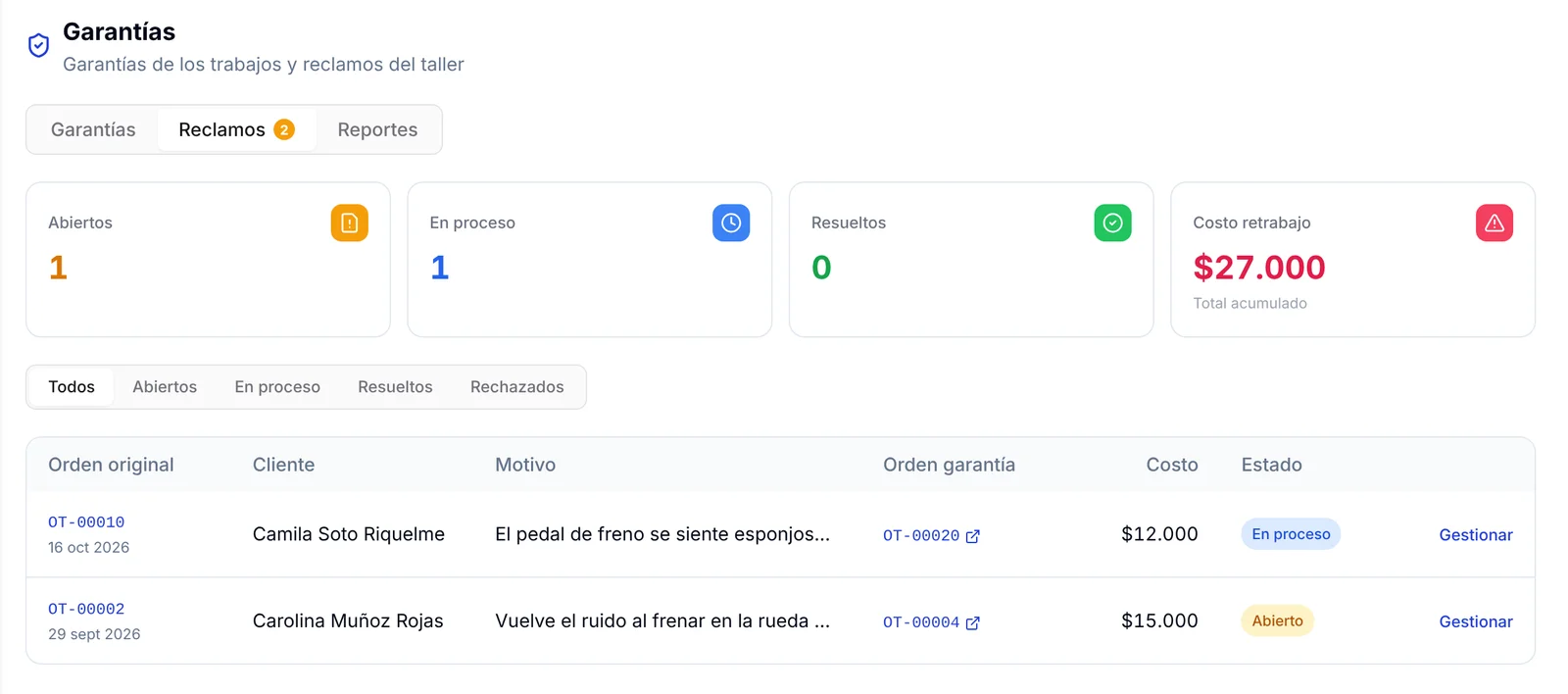Click the Resueltos card count 0
This screenshot has width=1568, height=694.
click(821, 267)
